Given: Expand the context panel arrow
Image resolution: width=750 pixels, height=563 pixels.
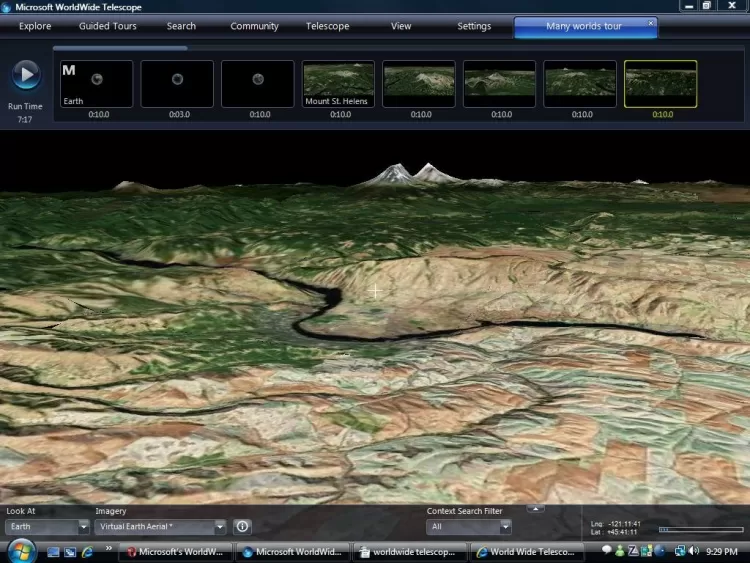Looking at the screenshot, I should [536, 508].
